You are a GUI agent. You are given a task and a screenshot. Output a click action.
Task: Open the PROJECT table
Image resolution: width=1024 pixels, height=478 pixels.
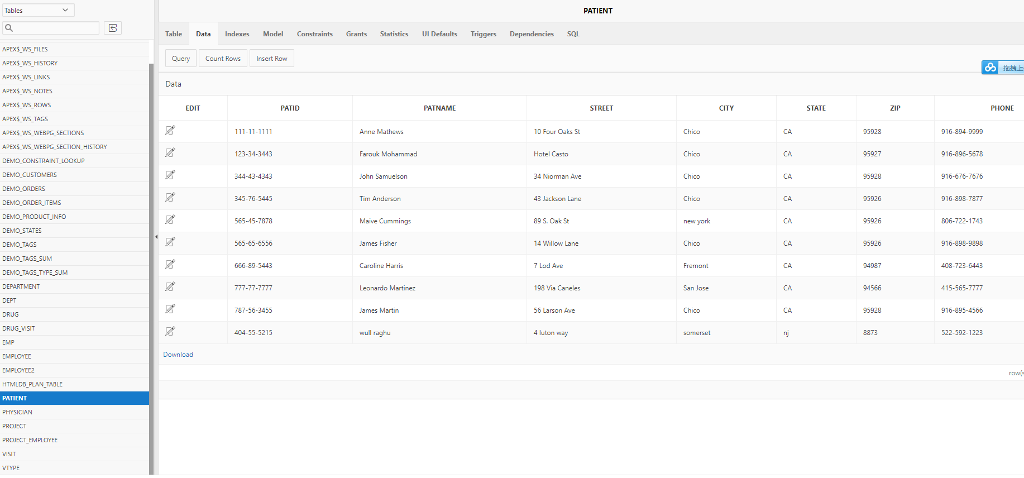(74, 426)
